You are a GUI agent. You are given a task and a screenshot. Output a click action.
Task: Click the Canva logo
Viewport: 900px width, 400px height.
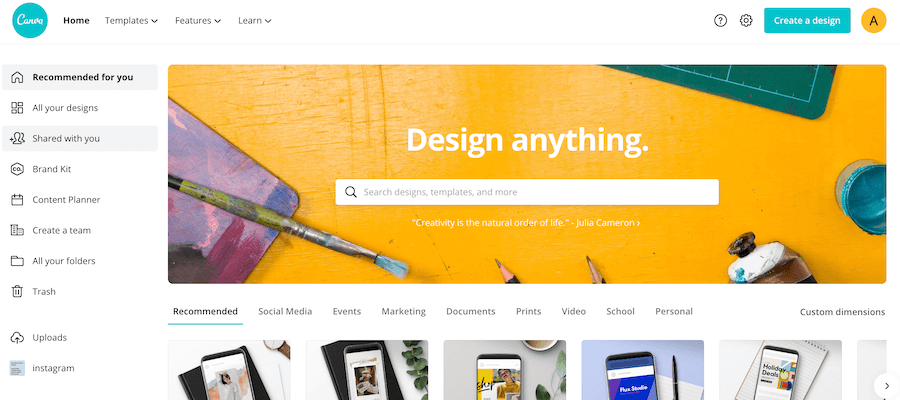point(30,20)
